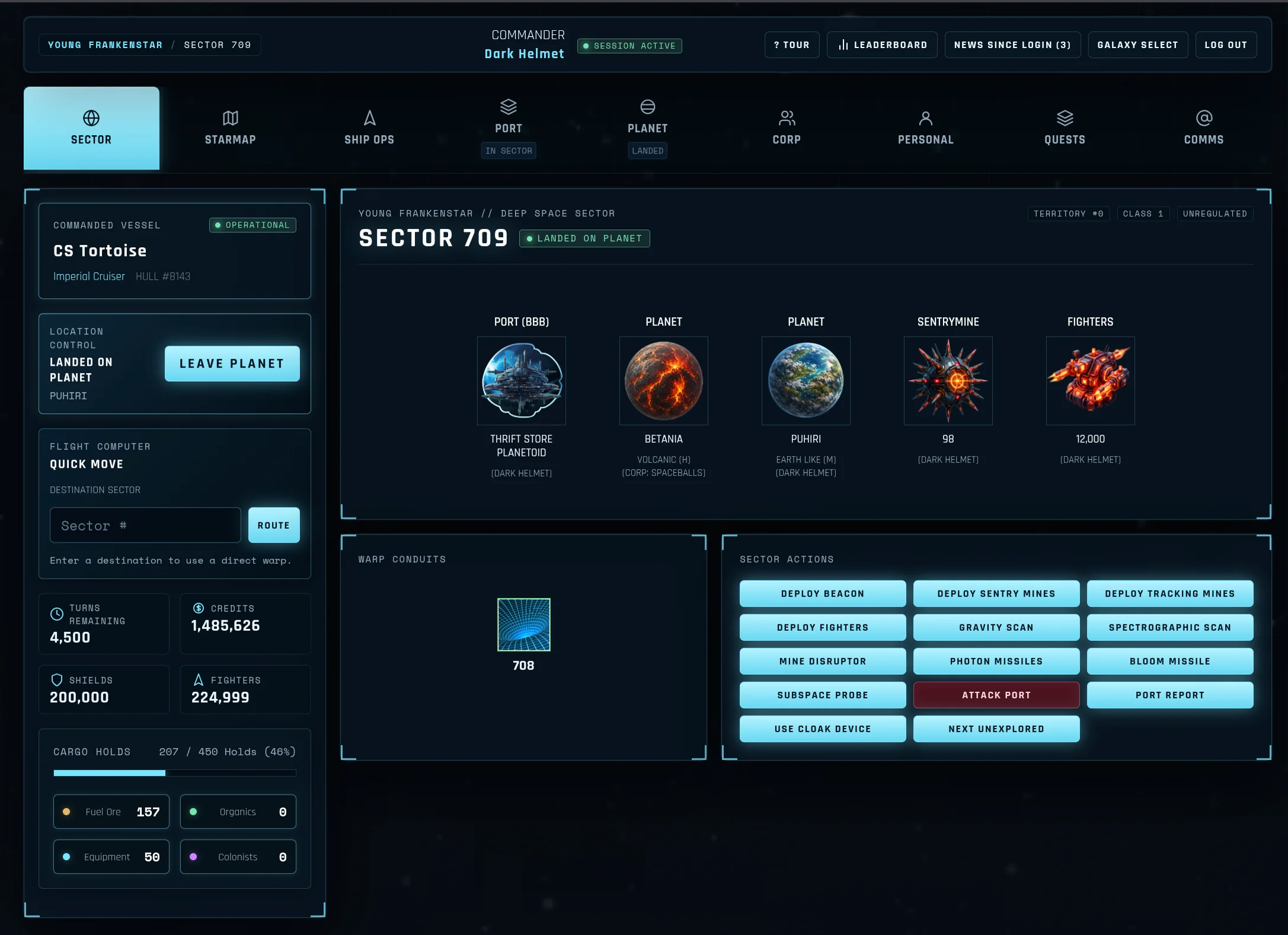Click Deploy Tracking Mines
This screenshot has width=1288, height=935.
1170,593
